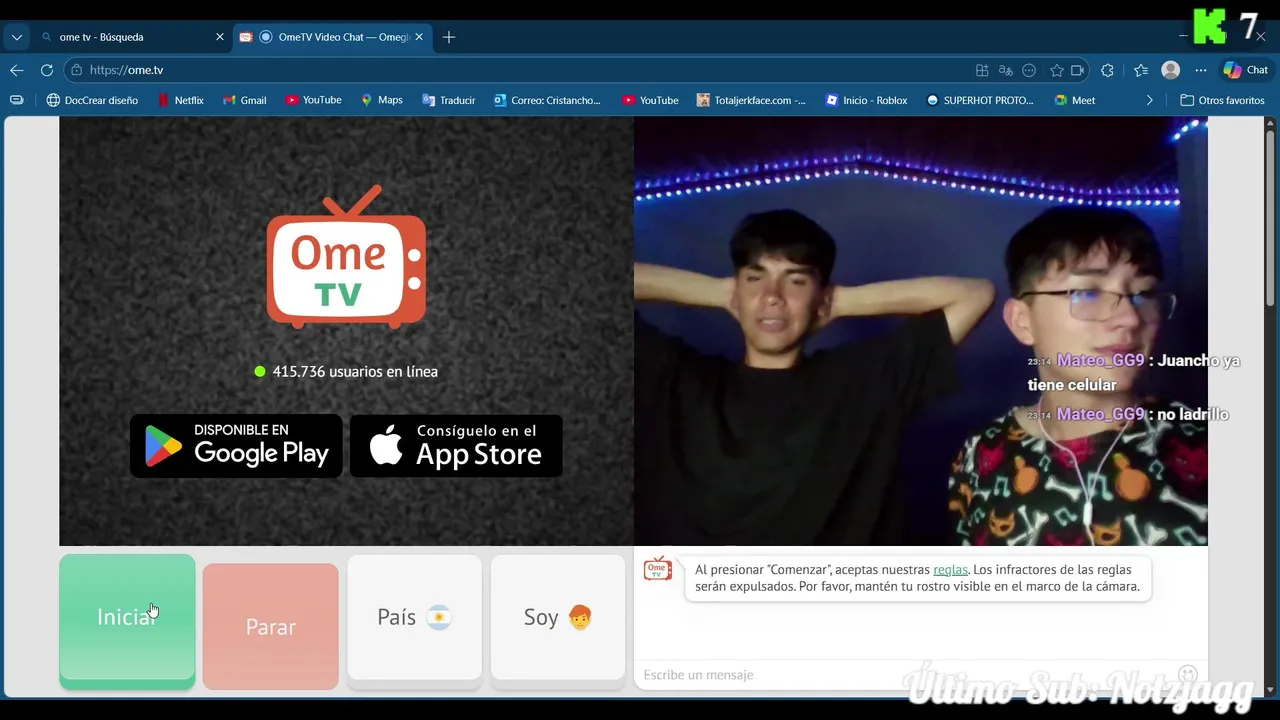
Task: Open a new browser tab
Action: [449, 37]
